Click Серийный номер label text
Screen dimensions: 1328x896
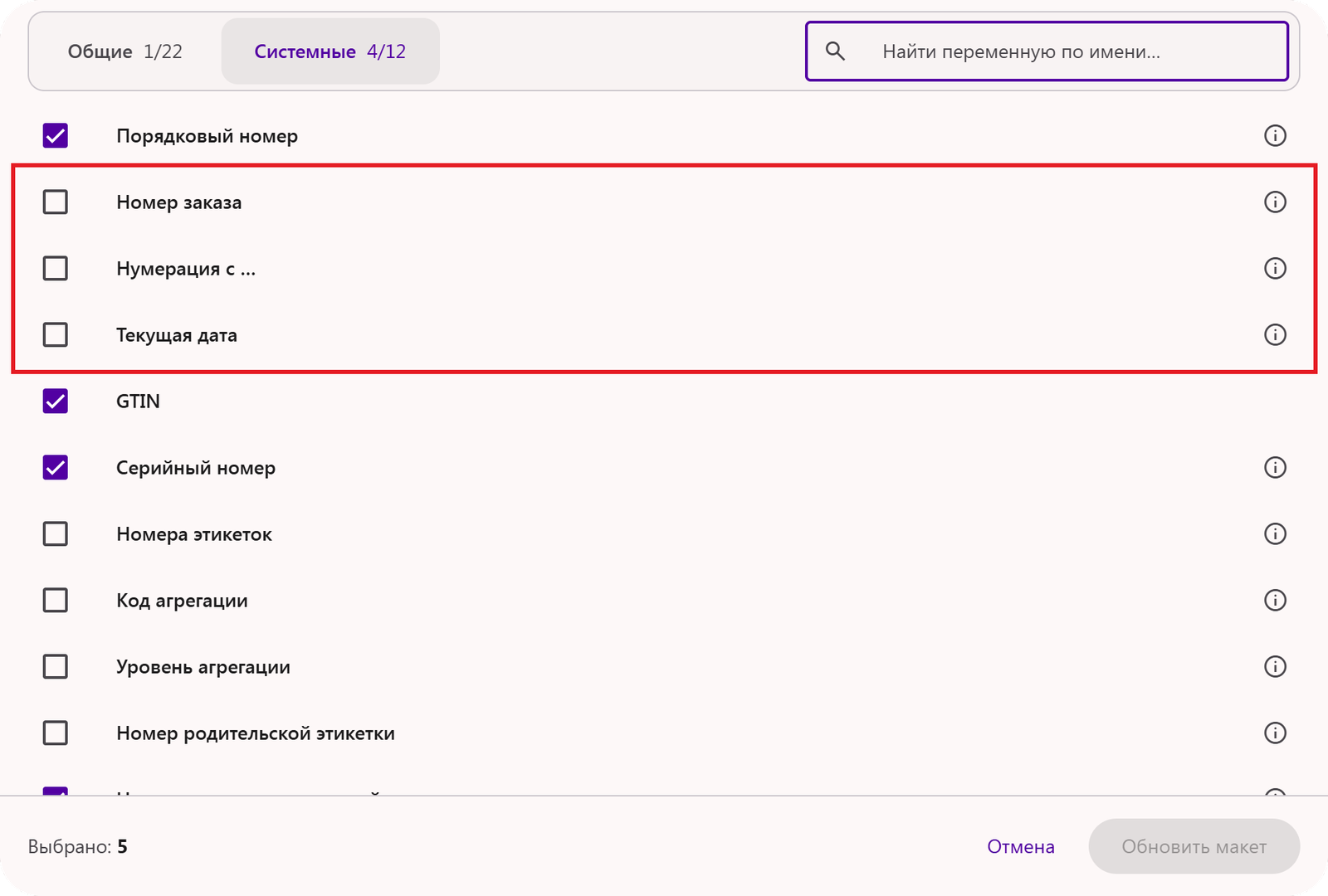(196, 468)
